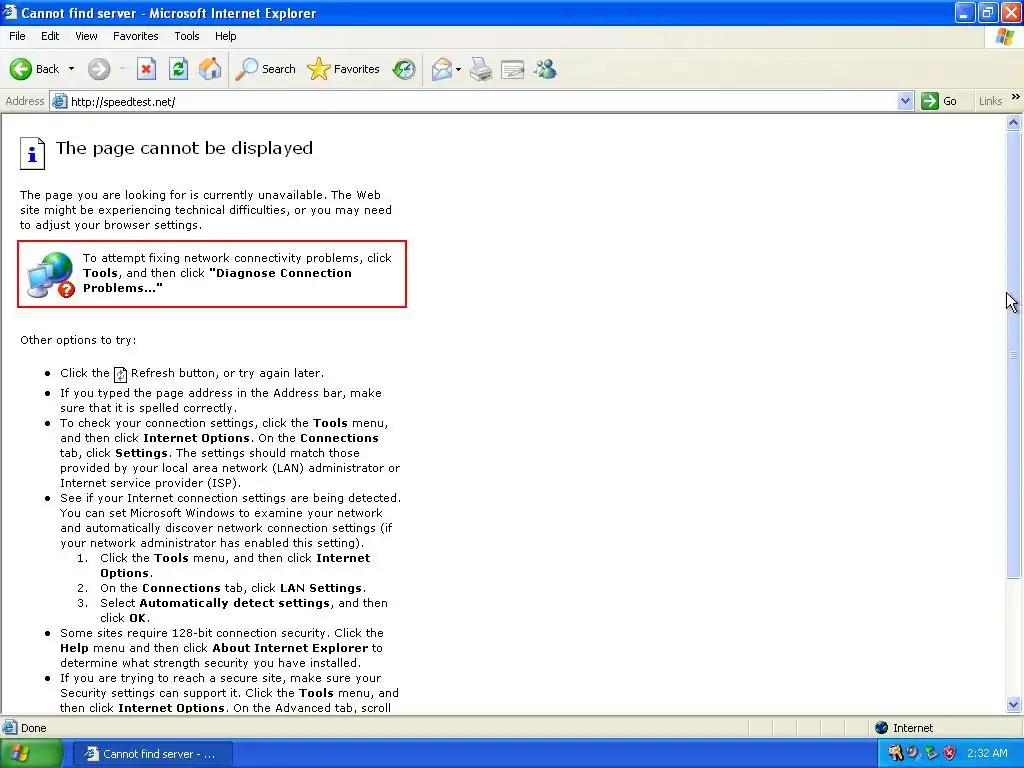Click the scrollbar up arrow
Screen dimensions: 1024x768
(1014, 122)
